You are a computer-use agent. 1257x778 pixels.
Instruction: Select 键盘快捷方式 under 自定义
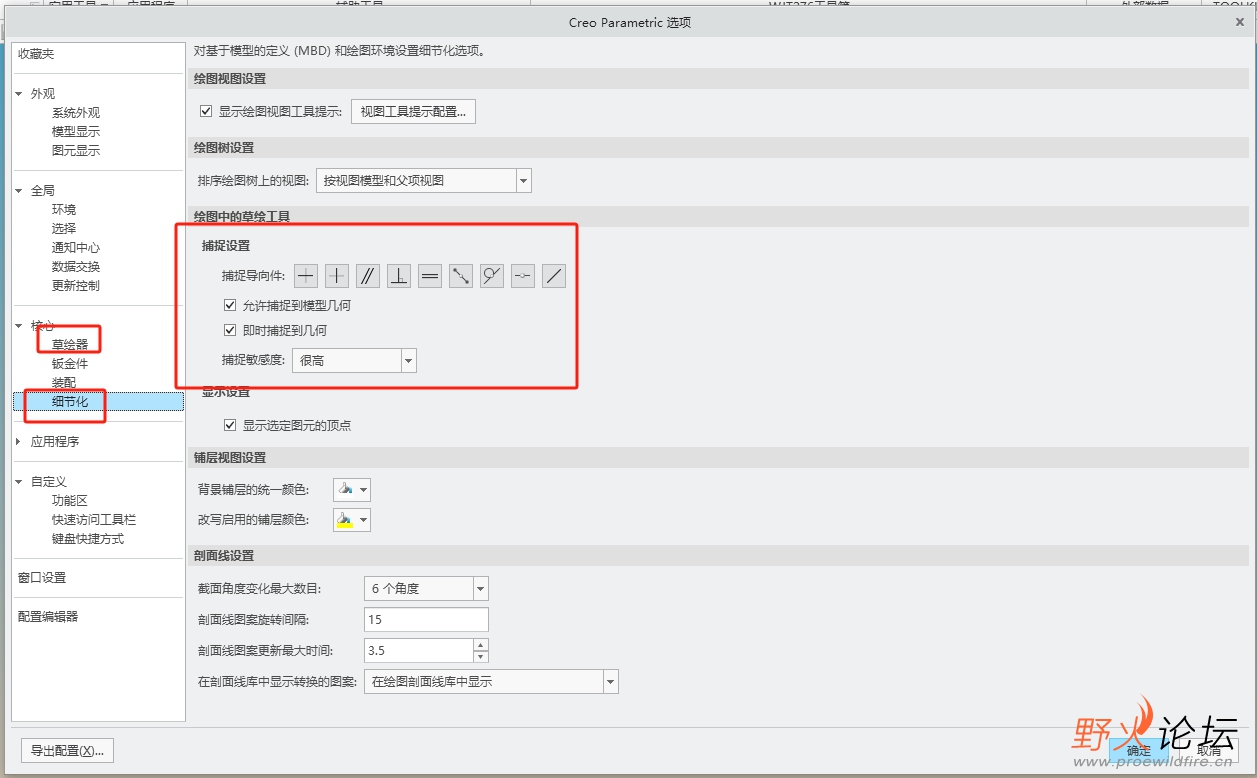click(88, 539)
